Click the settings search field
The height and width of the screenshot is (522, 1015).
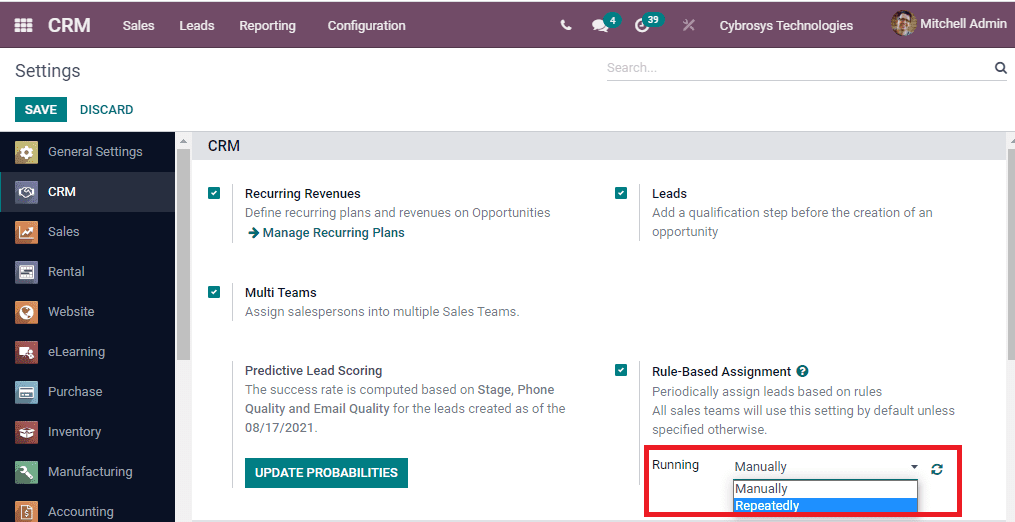pyautogui.click(x=796, y=68)
